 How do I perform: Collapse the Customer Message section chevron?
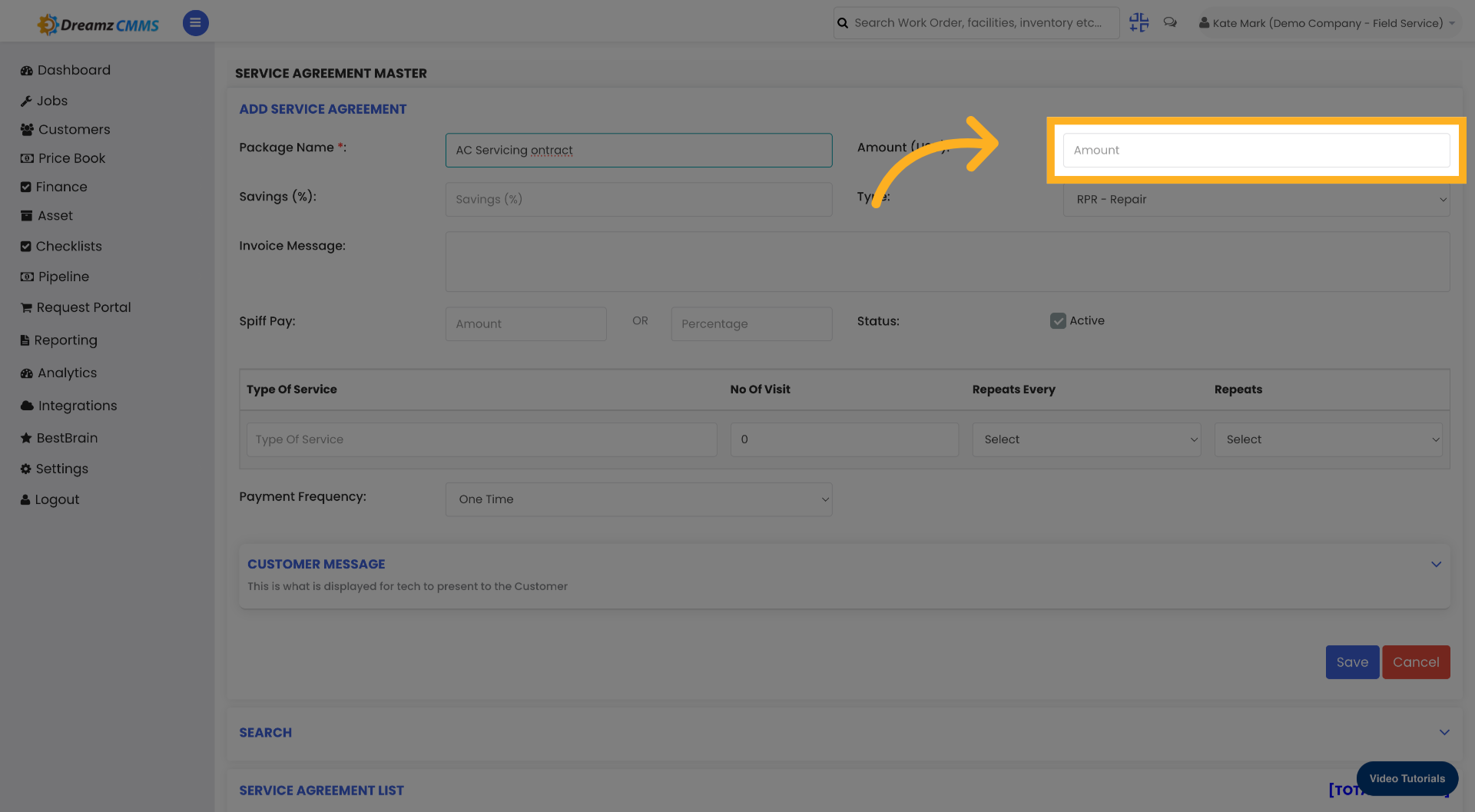point(1437,564)
